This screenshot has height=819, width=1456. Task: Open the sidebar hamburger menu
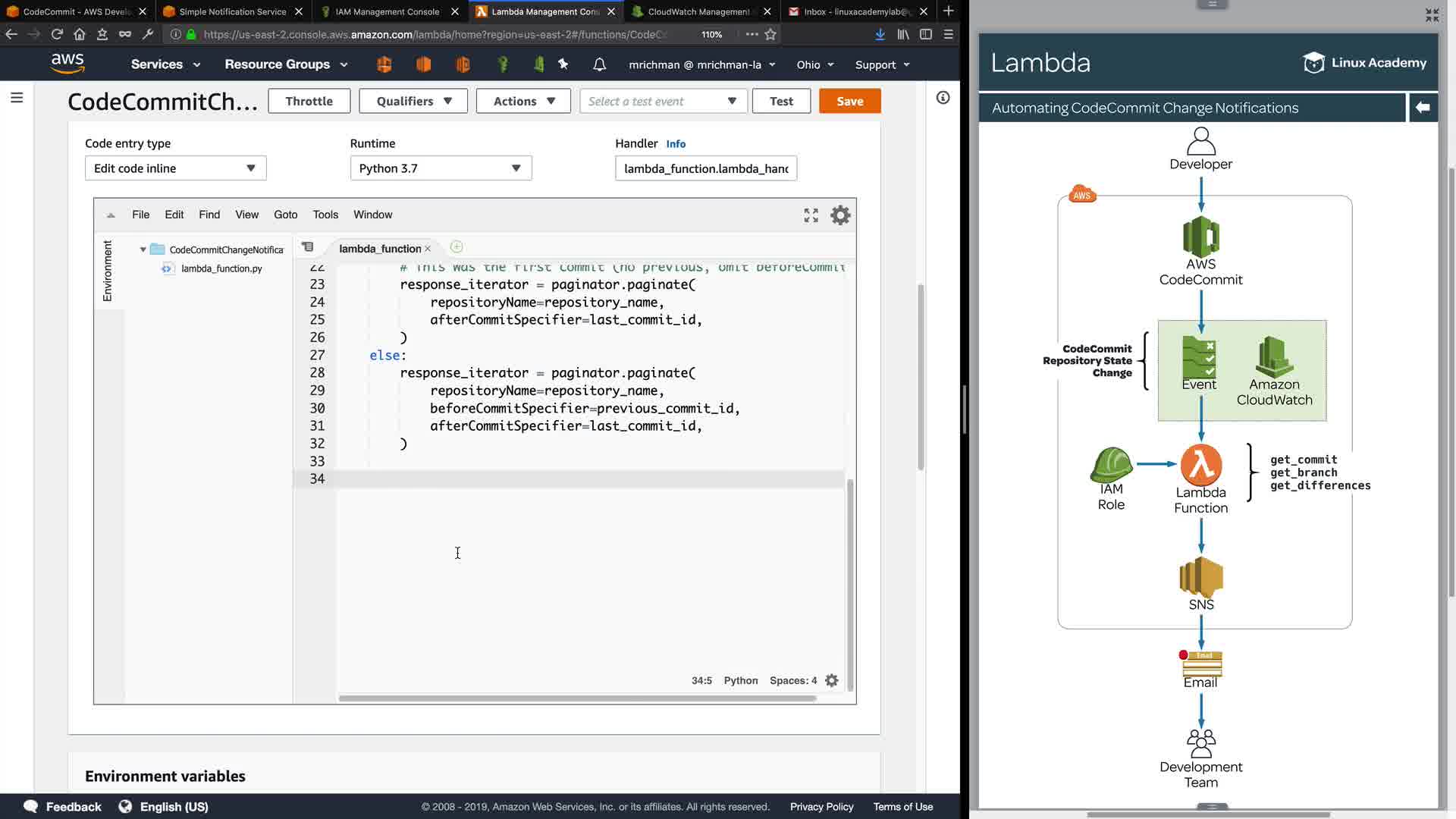pyautogui.click(x=17, y=98)
